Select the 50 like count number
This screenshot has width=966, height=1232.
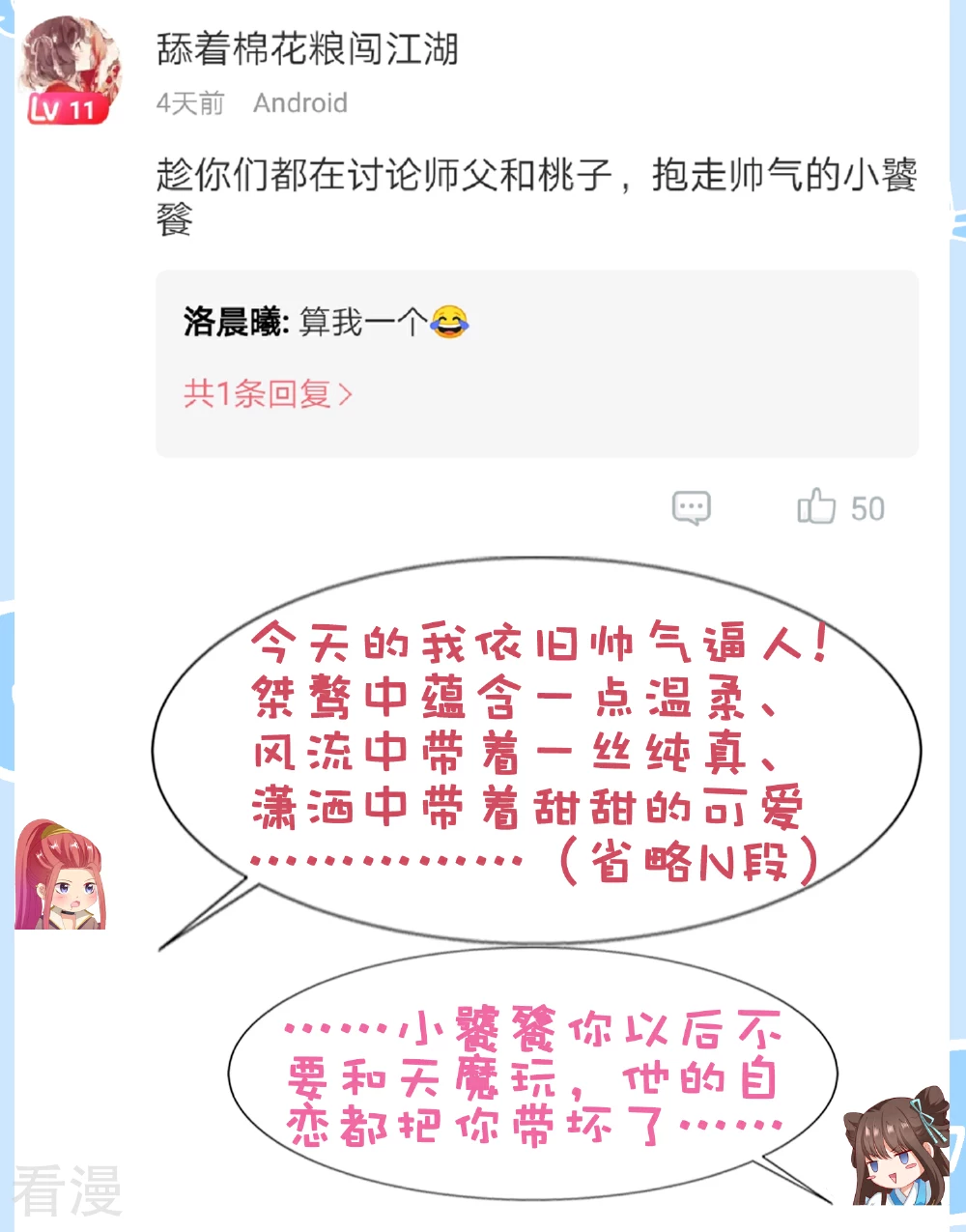coord(867,509)
